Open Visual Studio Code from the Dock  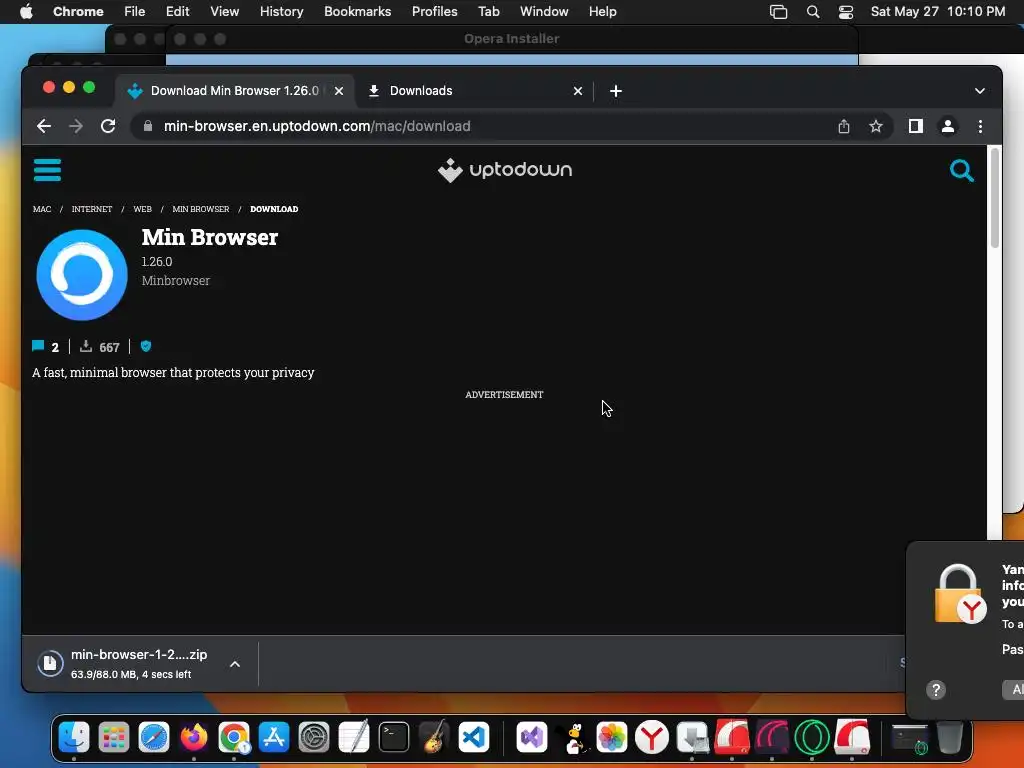[473, 737]
